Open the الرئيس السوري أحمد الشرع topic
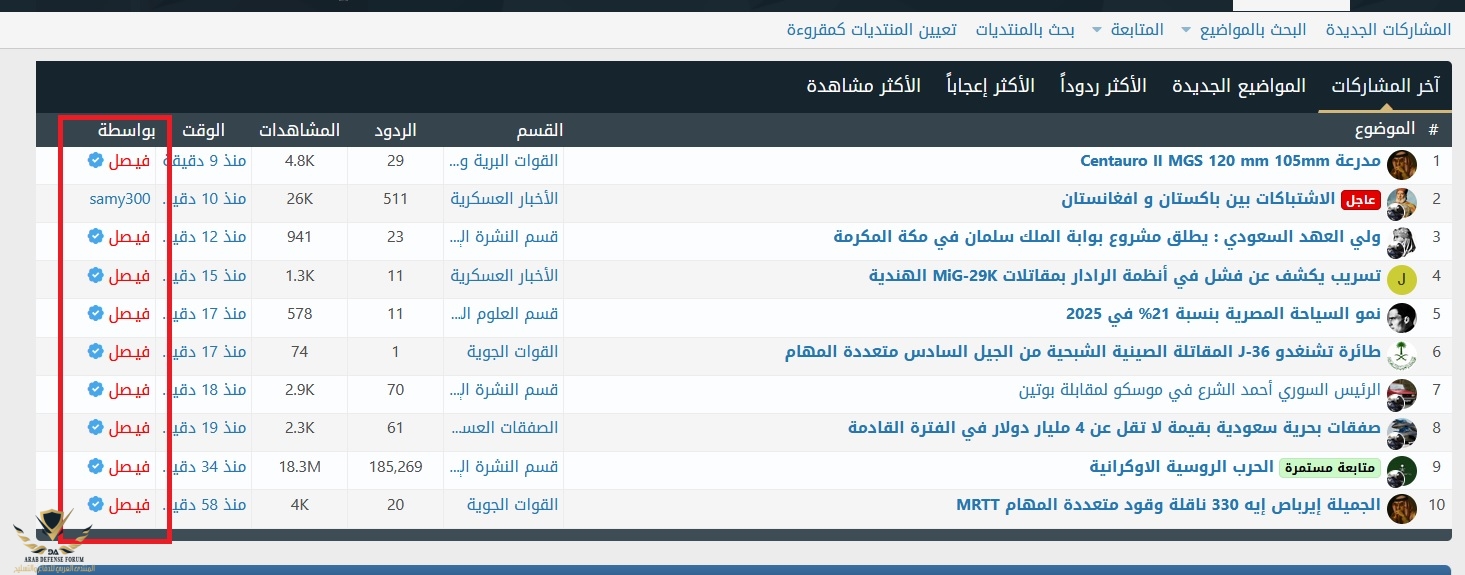The image size is (1465, 575). (1199, 390)
